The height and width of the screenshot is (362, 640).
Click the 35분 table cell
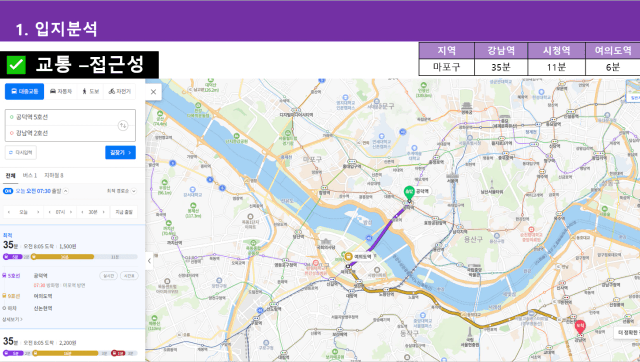coord(501,67)
